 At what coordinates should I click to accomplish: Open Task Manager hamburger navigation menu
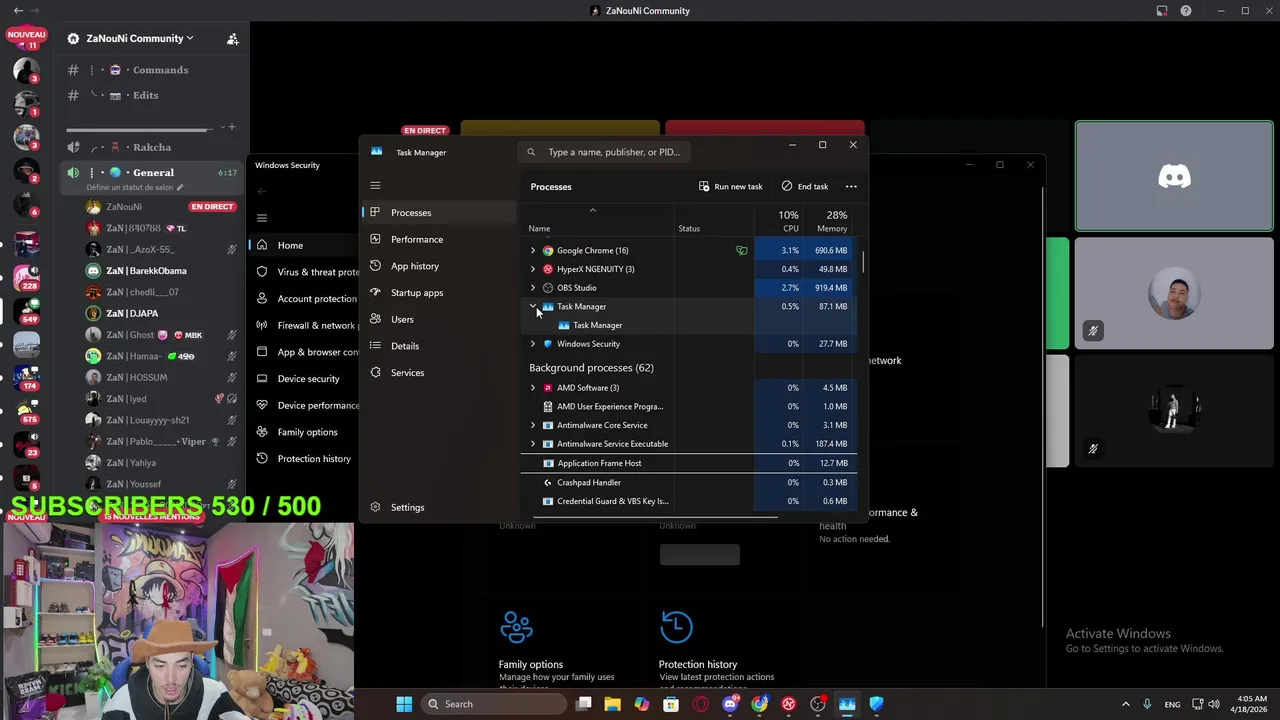(x=375, y=185)
